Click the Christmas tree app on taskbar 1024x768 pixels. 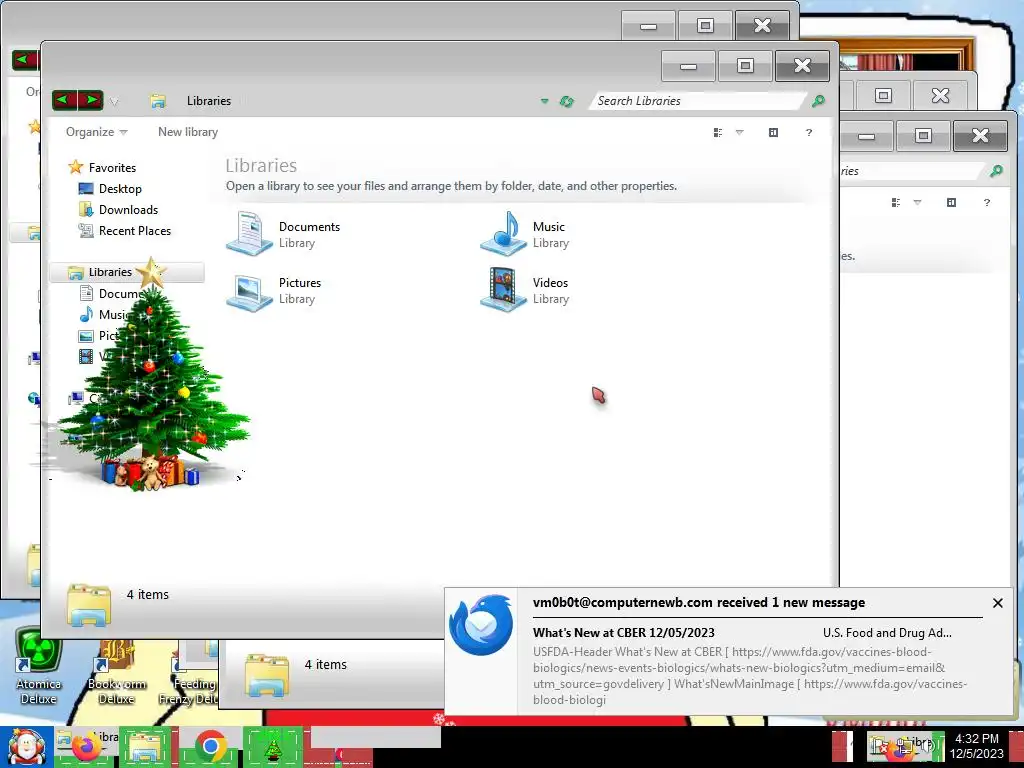click(x=273, y=747)
